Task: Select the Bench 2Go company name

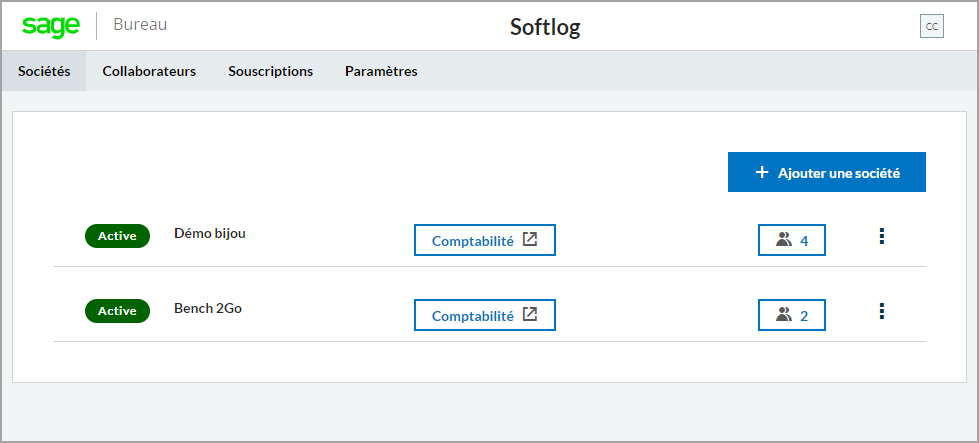Action: pyautogui.click(x=208, y=309)
